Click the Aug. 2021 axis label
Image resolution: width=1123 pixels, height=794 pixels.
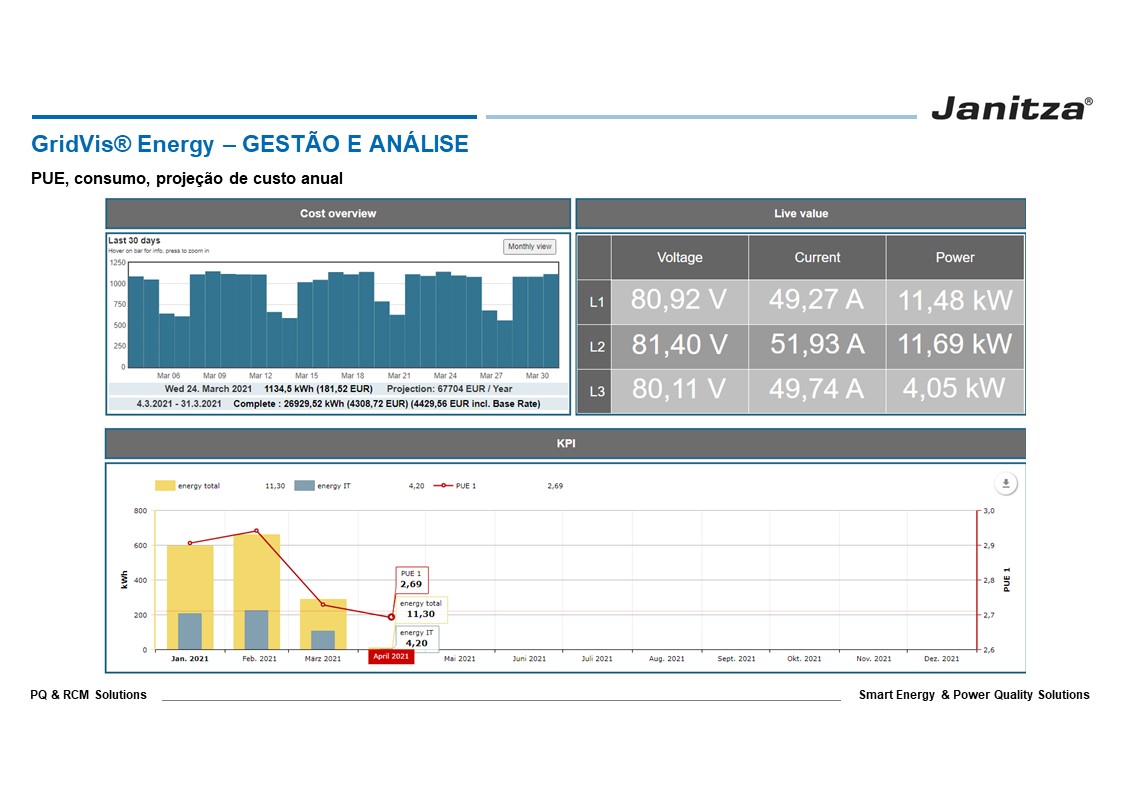click(667, 659)
